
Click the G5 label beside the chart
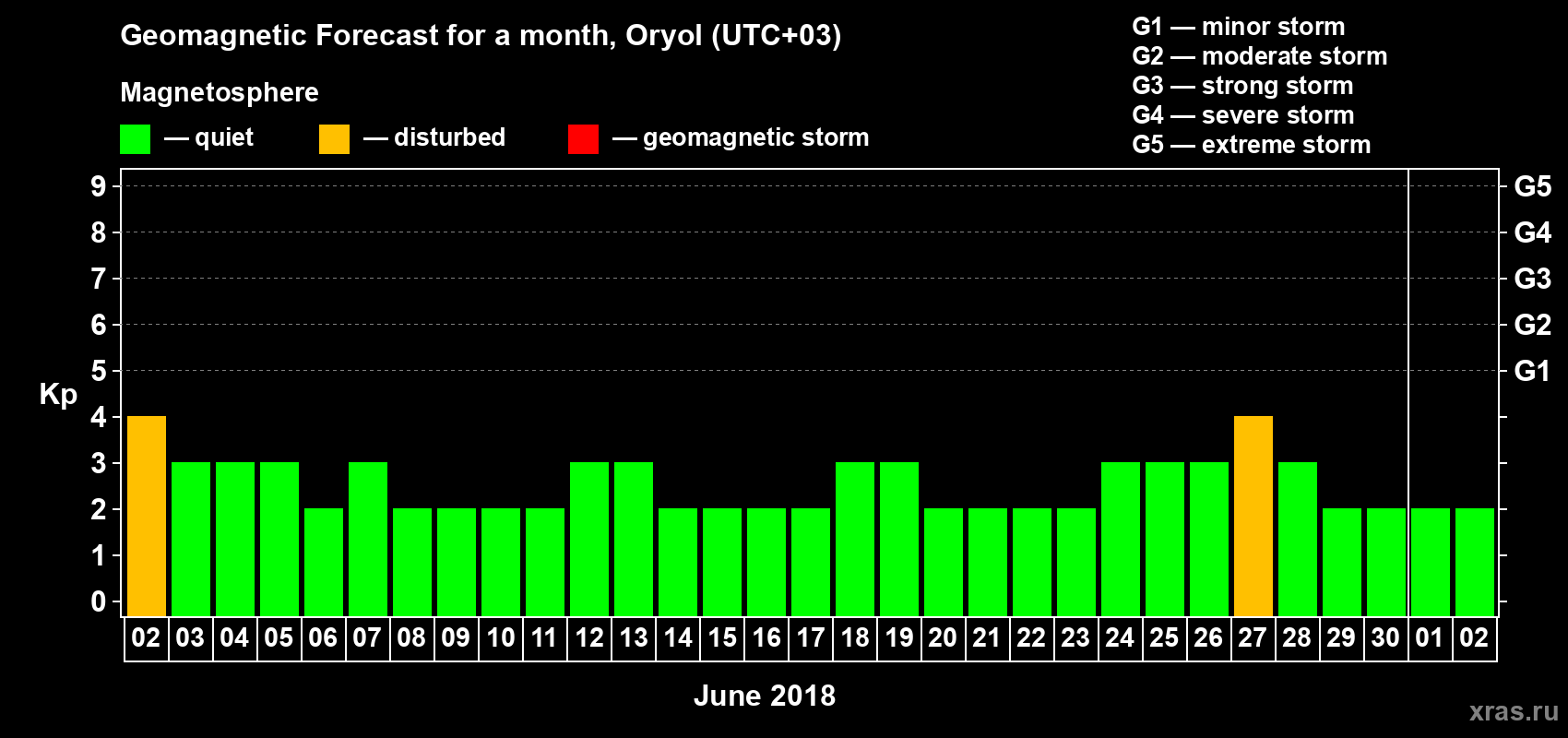pos(1533,186)
